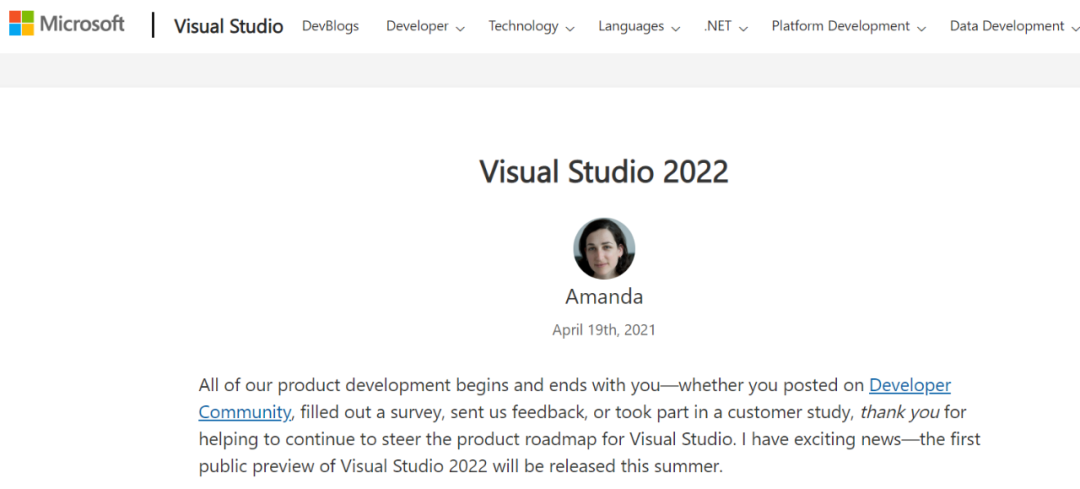This screenshot has width=1080, height=489.
Task: Expand the .NET menu
Action: [725, 26]
